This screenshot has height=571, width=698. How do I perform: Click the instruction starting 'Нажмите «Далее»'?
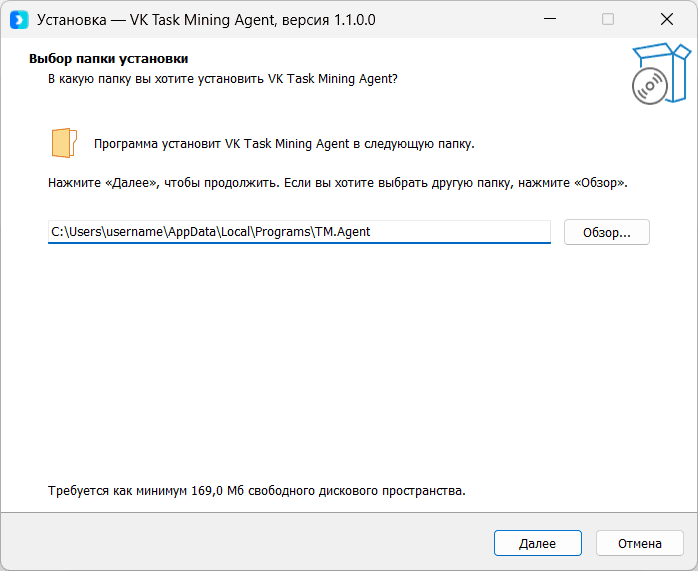coord(338,183)
